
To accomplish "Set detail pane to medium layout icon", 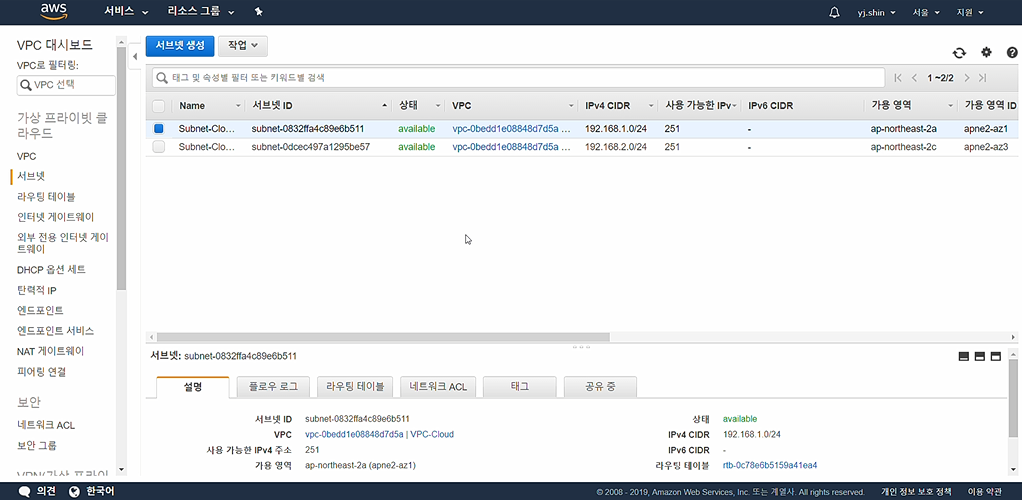I will pyautogui.click(x=979, y=356).
